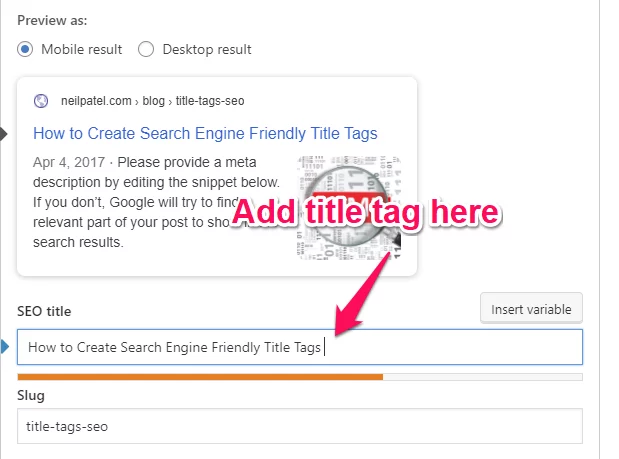Open the preview title link about Title Tags

(205, 133)
